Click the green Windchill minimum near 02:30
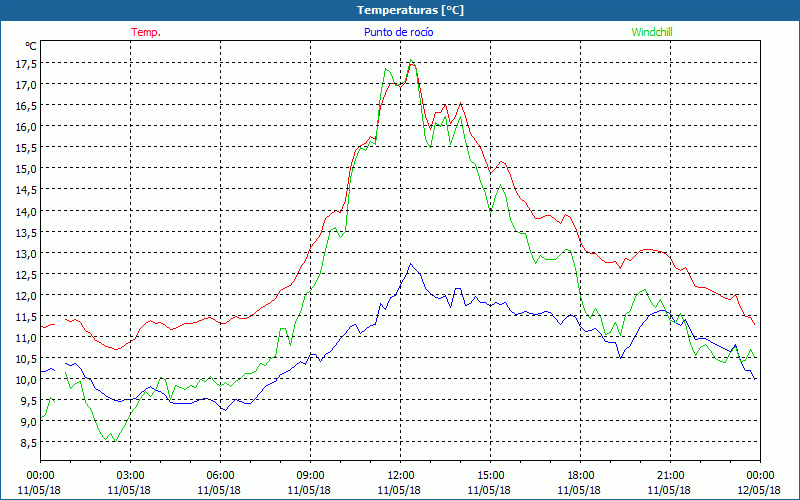The image size is (800, 500). [x=115, y=441]
